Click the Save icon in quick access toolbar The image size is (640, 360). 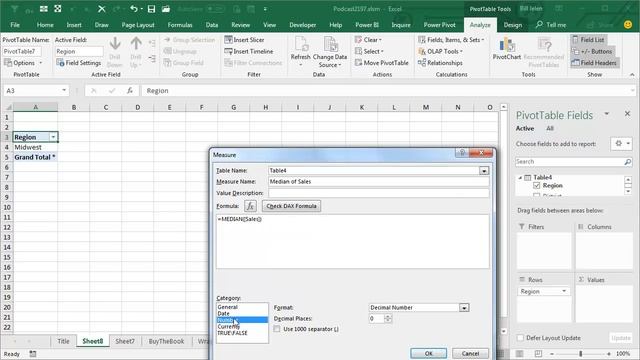pos(151,9)
